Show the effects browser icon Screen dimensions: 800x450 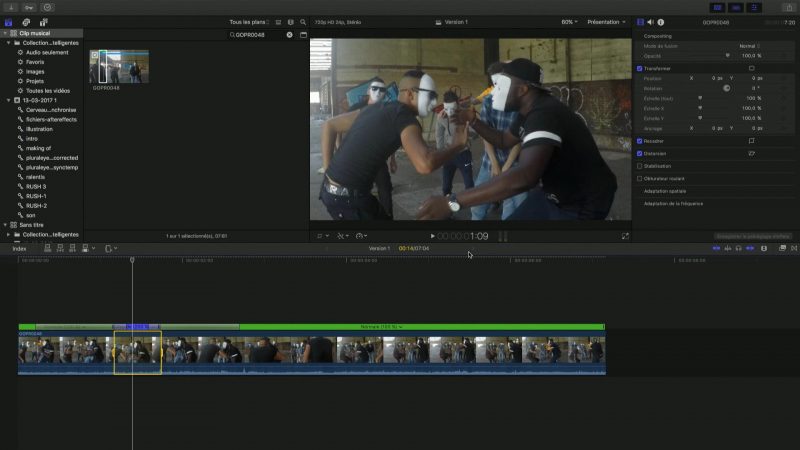pyautogui.click(x=783, y=248)
